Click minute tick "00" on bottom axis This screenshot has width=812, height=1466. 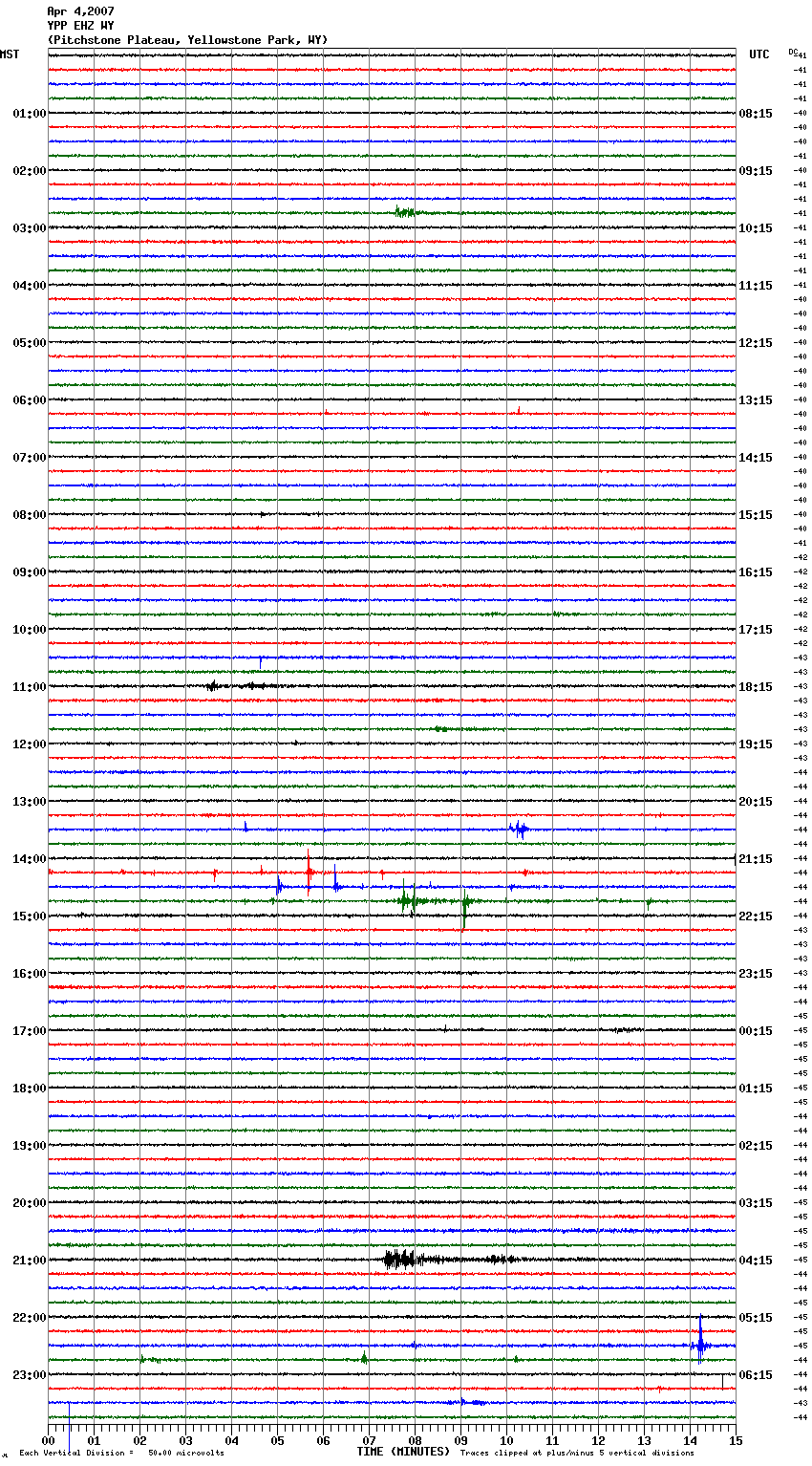point(49,1440)
